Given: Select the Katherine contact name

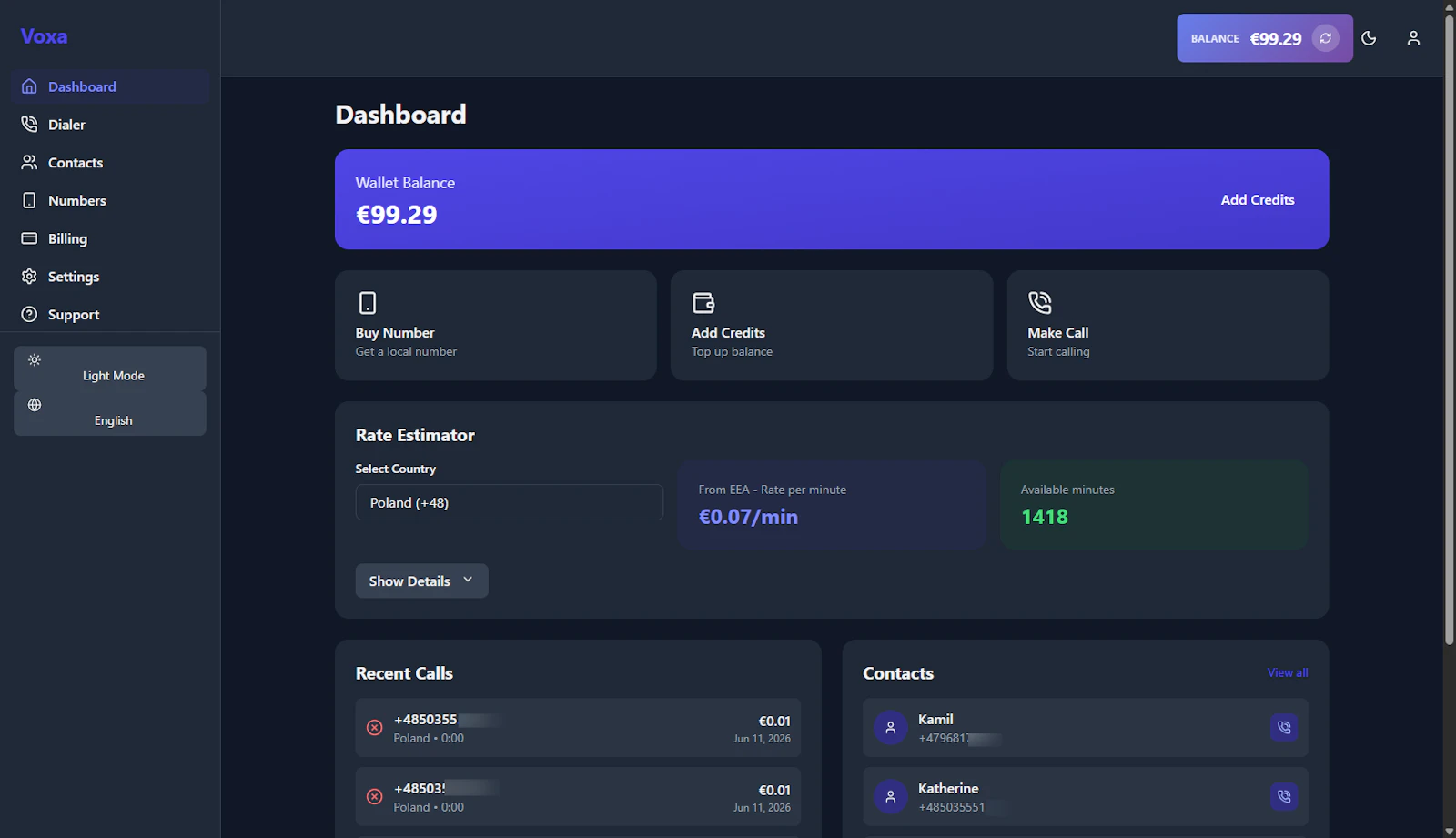Looking at the screenshot, I should click(948, 788).
